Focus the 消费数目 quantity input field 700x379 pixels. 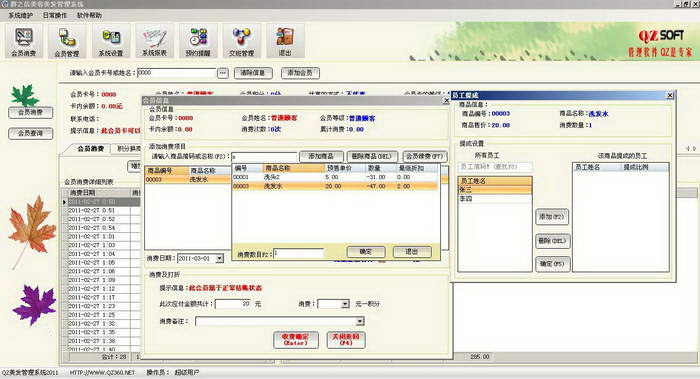[x=298, y=254]
